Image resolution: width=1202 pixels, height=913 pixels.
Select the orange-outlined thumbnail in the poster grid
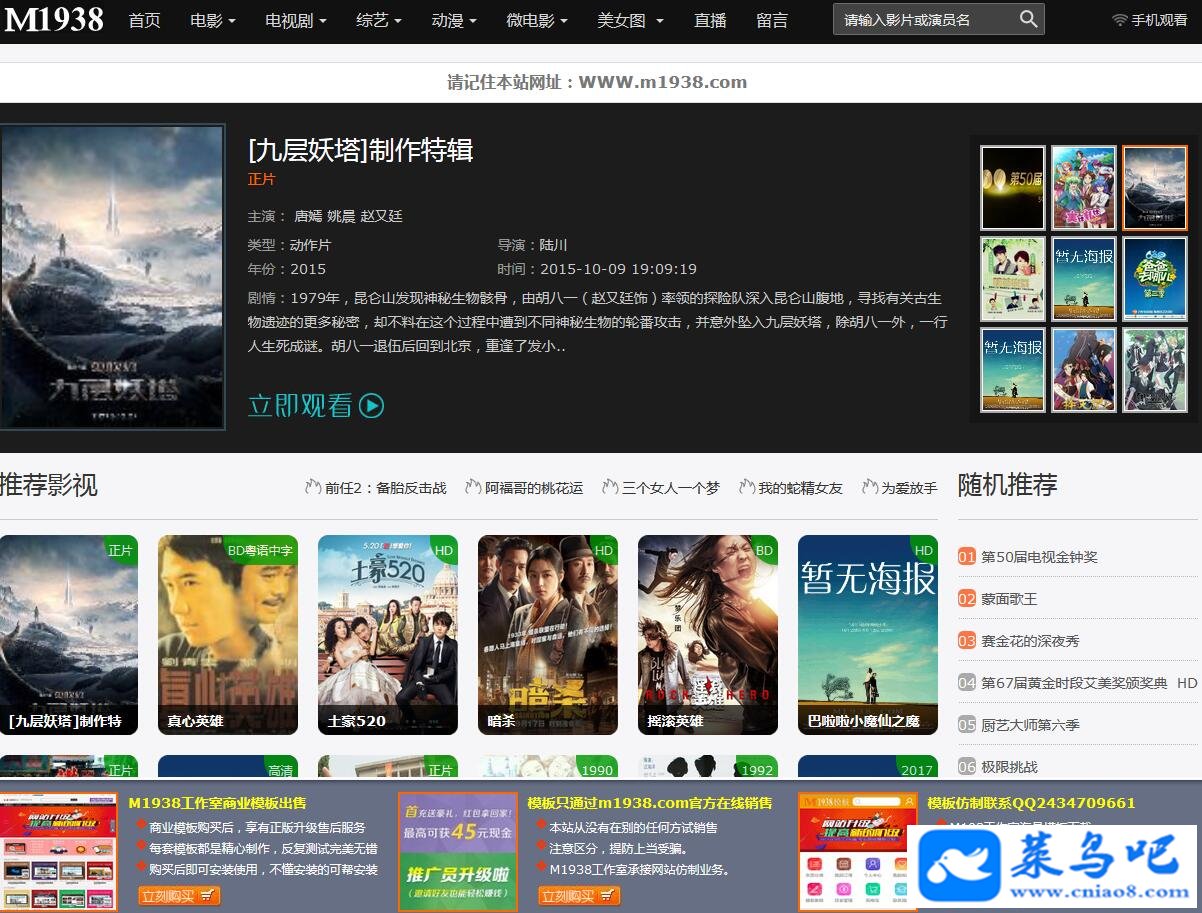[1155, 188]
